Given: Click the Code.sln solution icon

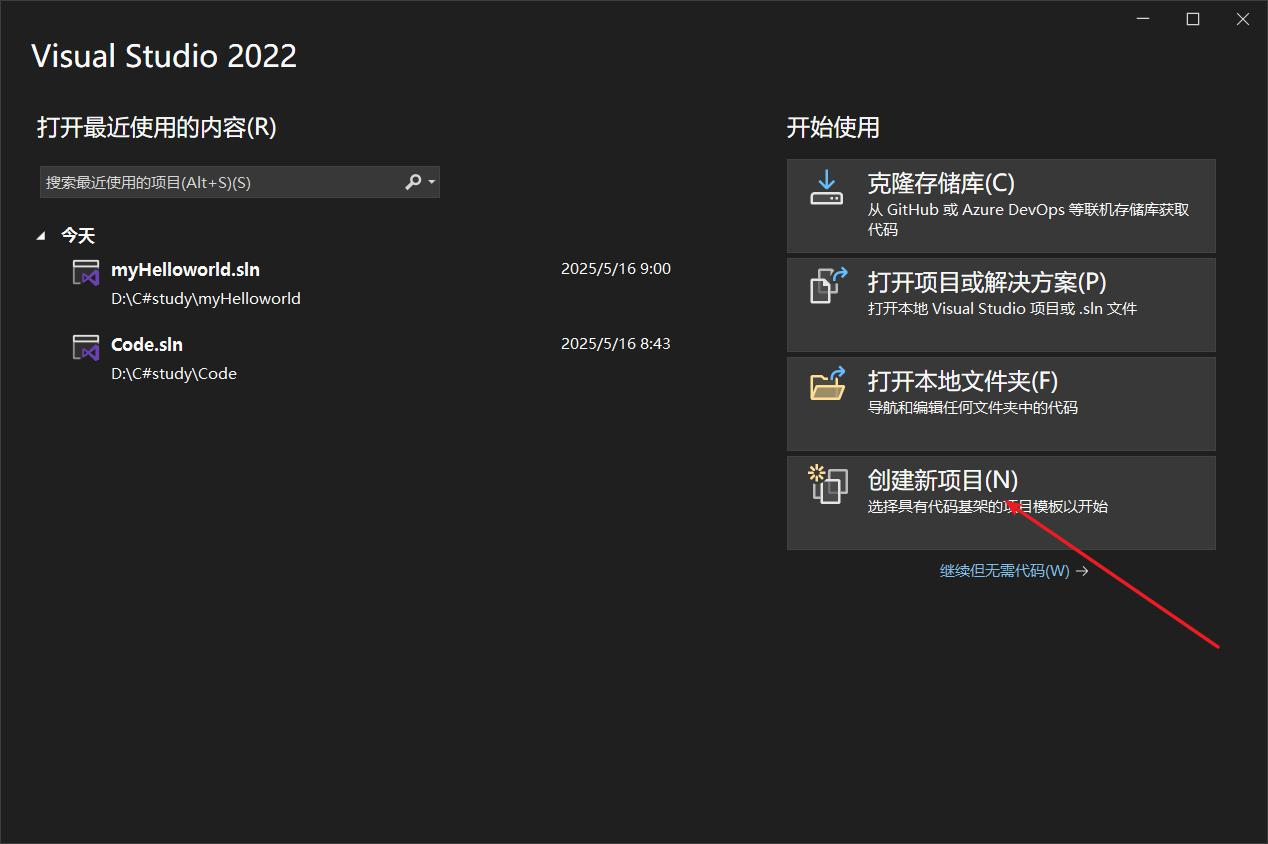Looking at the screenshot, I should pos(87,347).
